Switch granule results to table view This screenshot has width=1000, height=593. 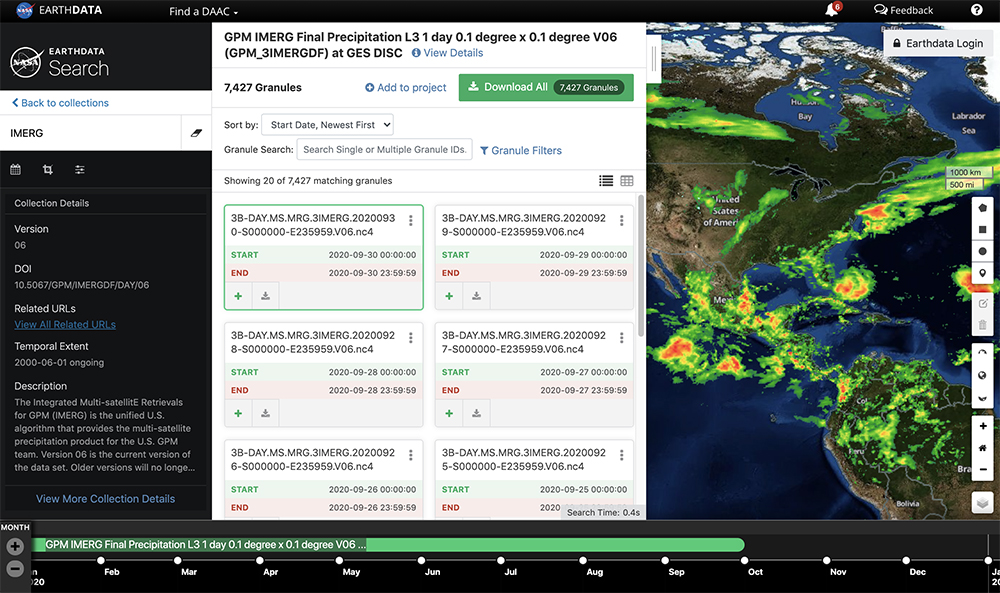pyautogui.click(x=627, y=181)
